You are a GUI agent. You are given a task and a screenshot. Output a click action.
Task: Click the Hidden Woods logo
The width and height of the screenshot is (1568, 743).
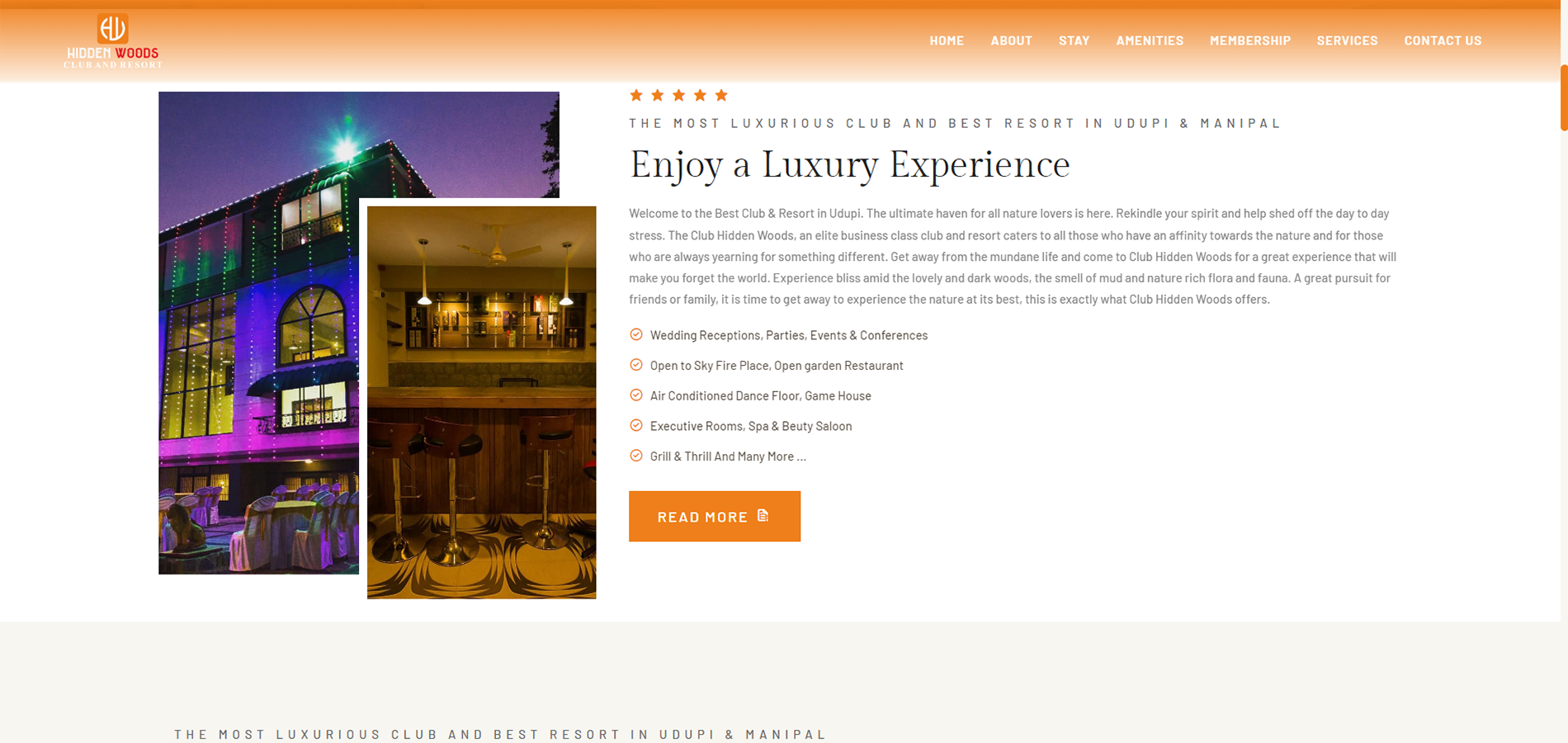pyautogui.click(x=113, y=40)
